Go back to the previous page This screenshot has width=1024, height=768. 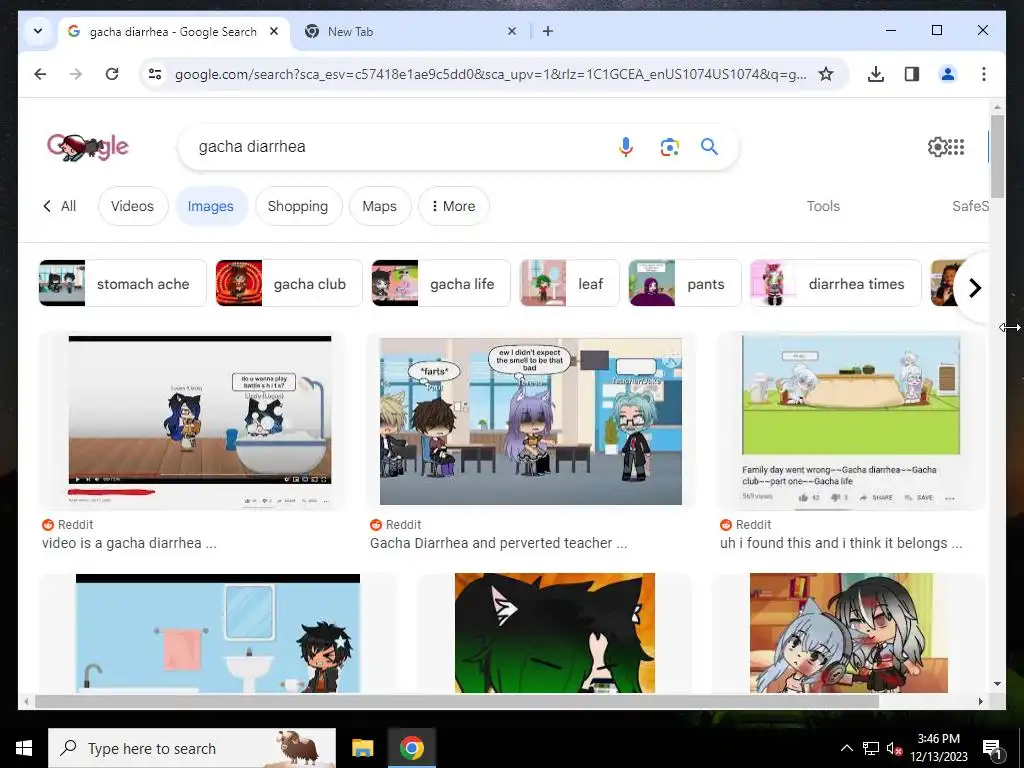tap(40, 74)
